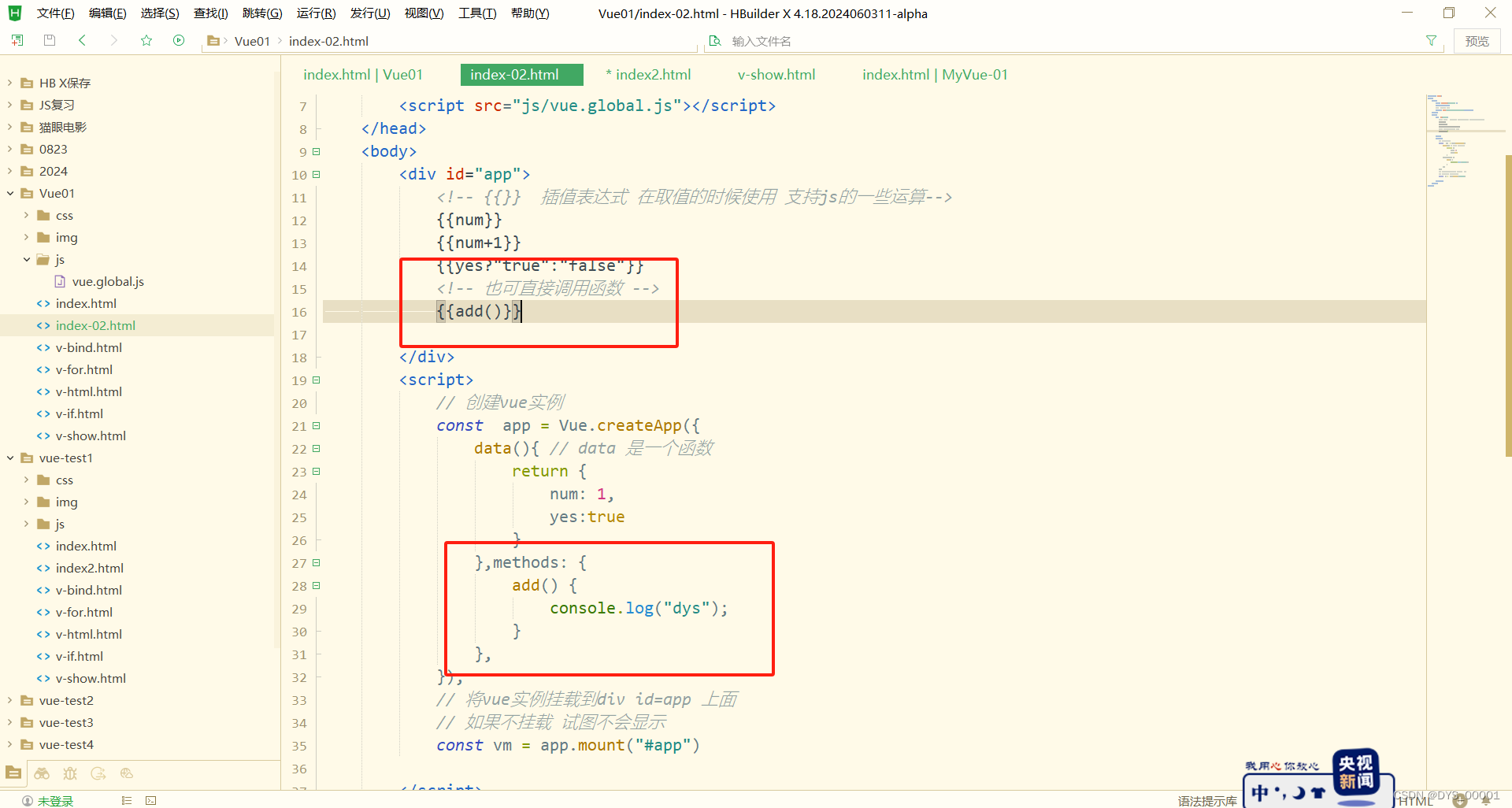Open the project manager folder icon at bottom
The height and width of the screenshot is (808, 1512).
pyautogui.click(x=13, y=773)
